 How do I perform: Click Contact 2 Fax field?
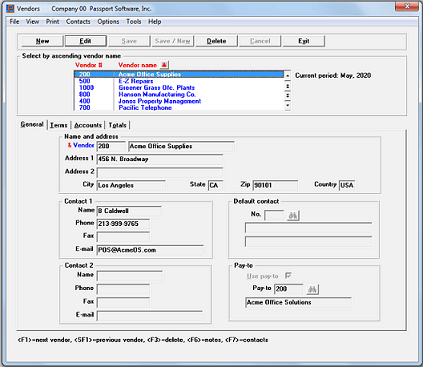coord(123,302)
